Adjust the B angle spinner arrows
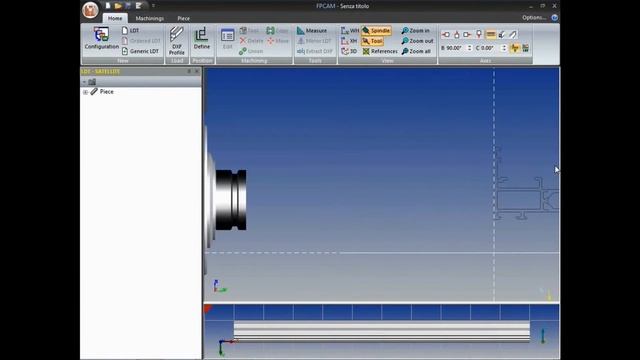This screenshot has width=640, height=360. pyautogui.click(x=469, y=48)
